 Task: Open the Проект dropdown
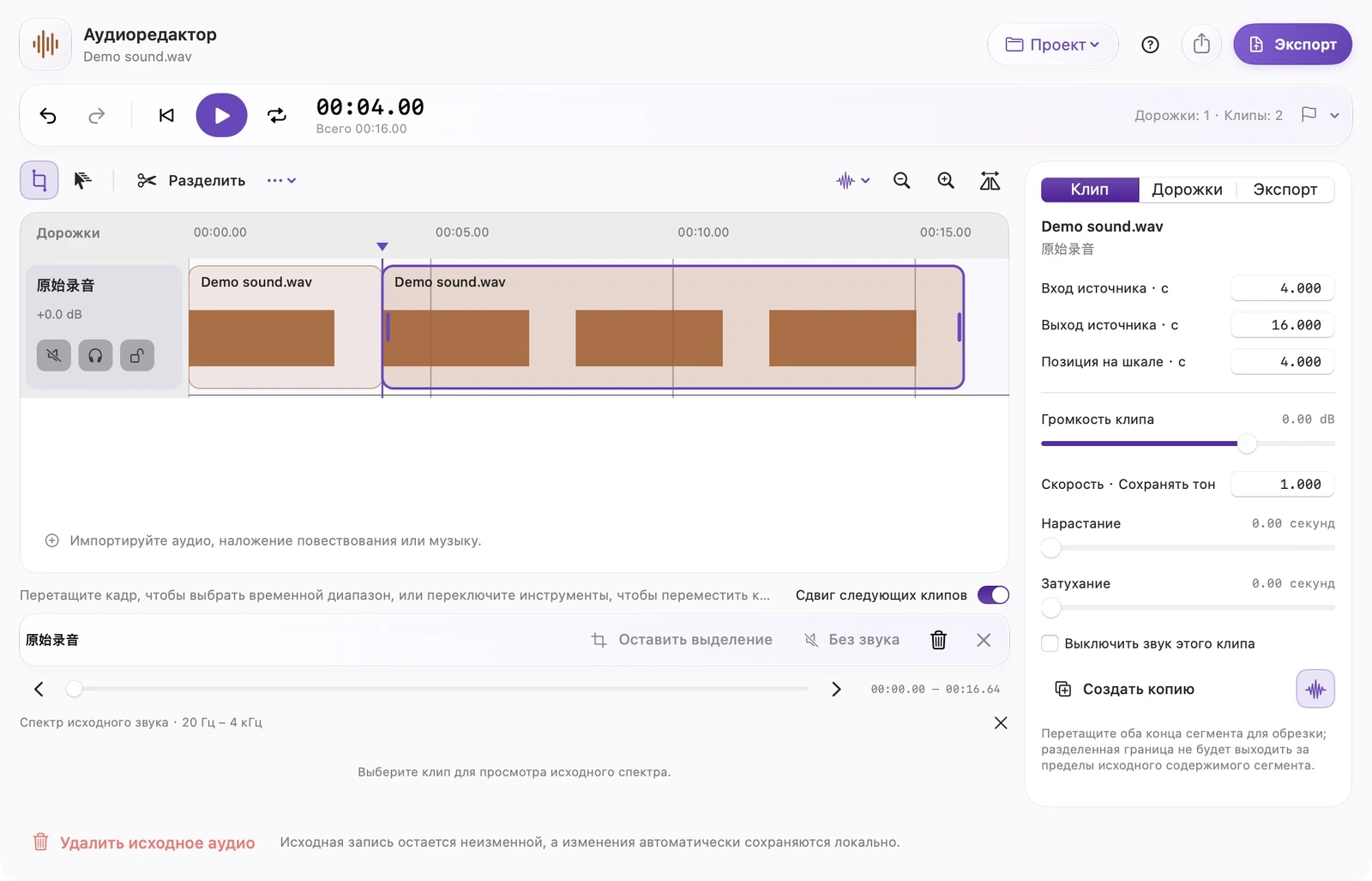click(x=1053, y=45)
